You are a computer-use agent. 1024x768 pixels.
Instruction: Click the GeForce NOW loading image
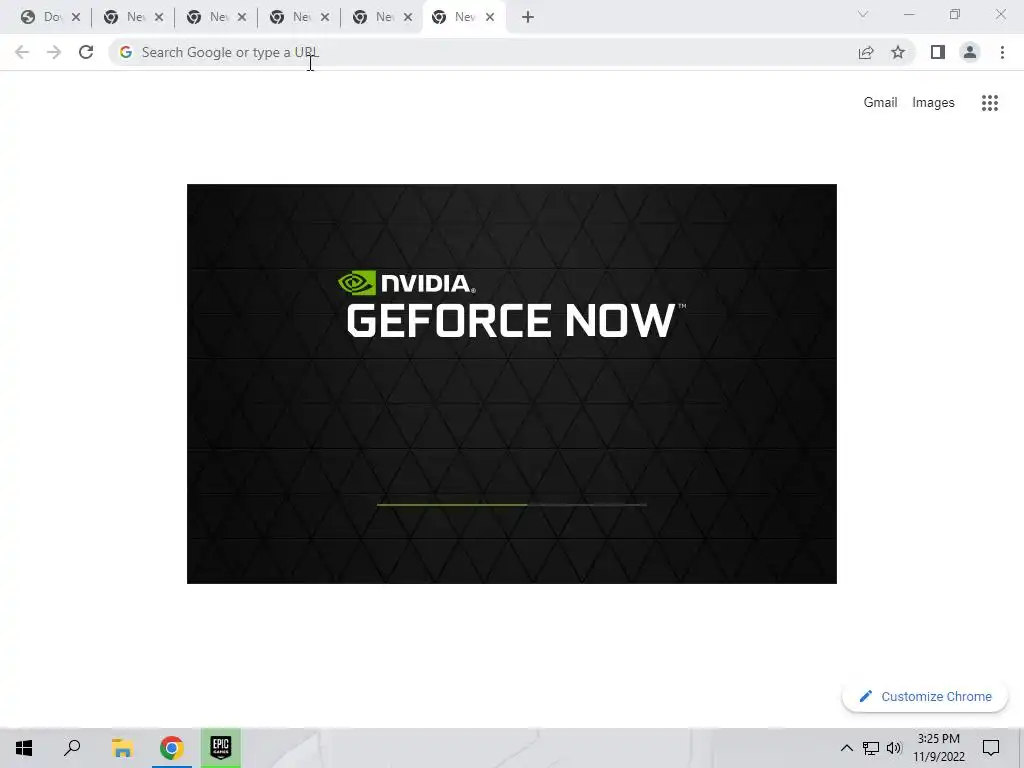tap(511, 384)
